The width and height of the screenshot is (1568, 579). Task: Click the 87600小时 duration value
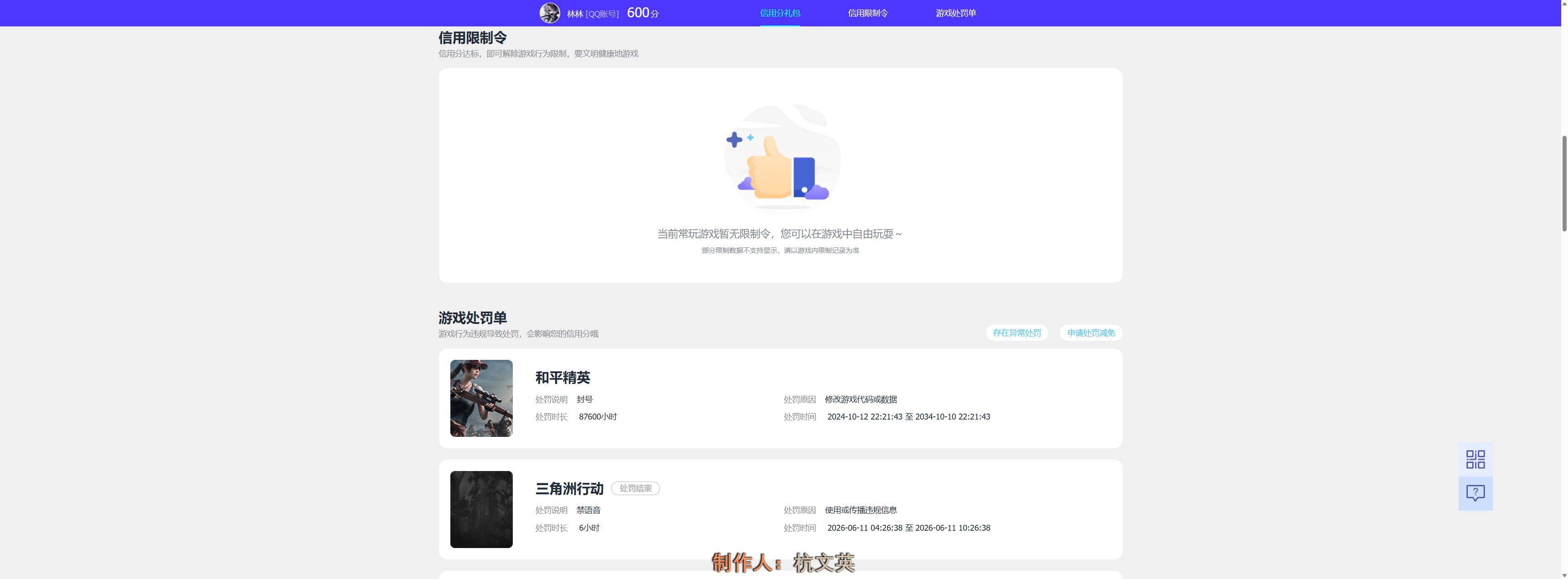click(x=598, y=417)
